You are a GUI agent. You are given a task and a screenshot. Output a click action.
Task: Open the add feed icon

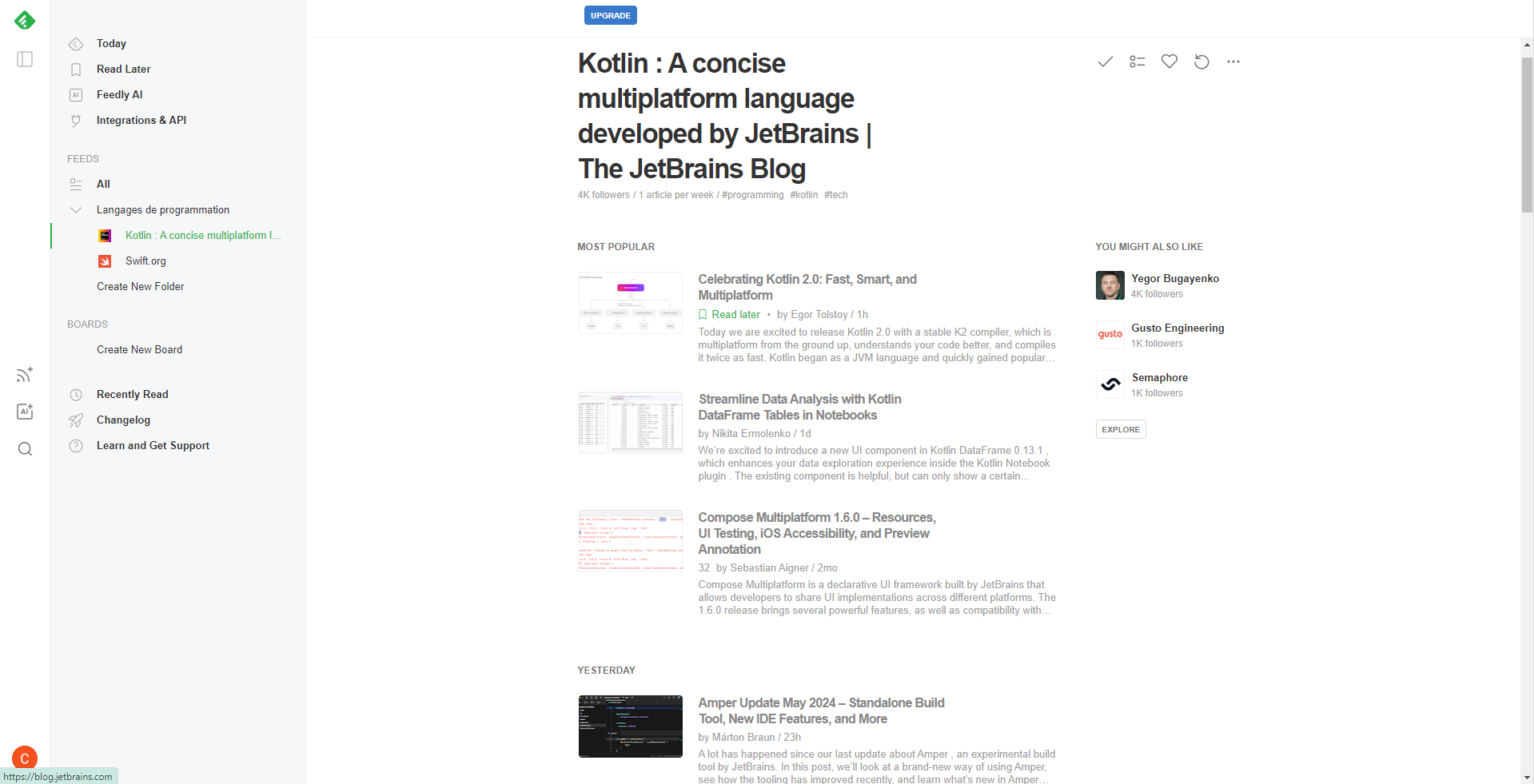[25, 375]
